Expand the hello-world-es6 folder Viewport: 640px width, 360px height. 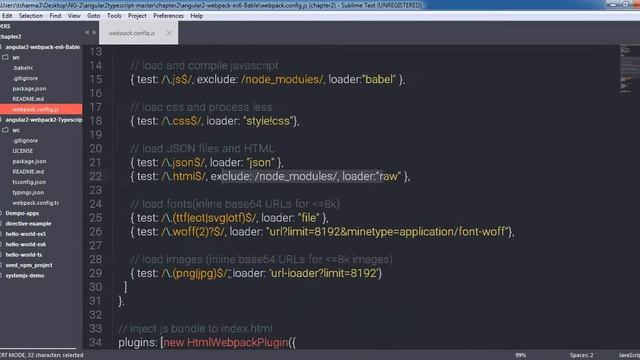click(x=25, y=244)
